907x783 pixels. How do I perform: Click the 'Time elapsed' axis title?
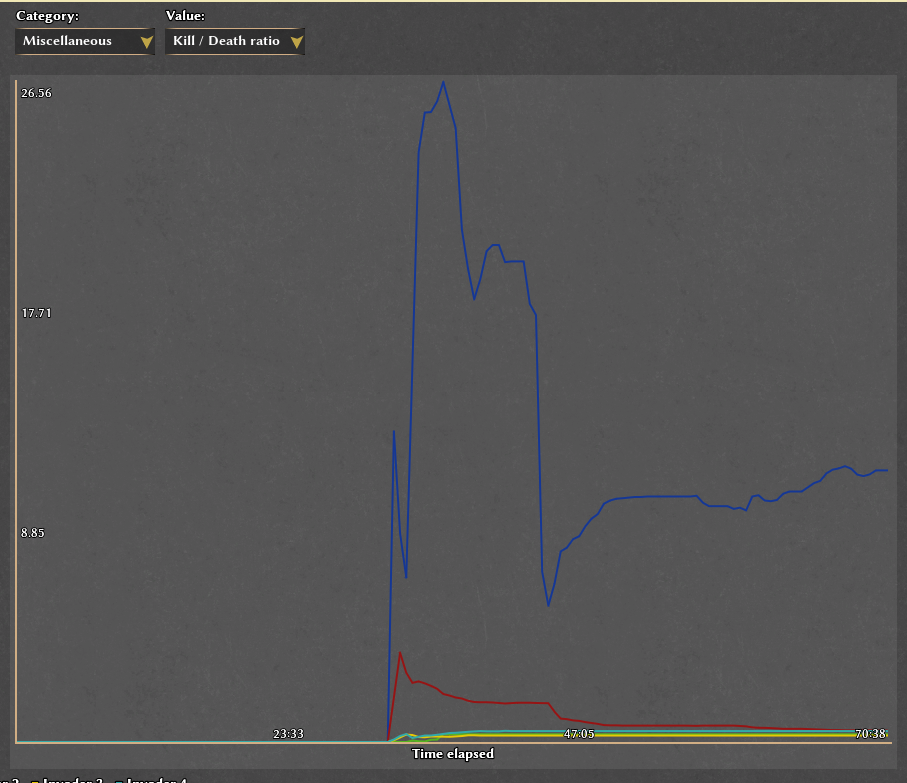(x=452, y=753)
